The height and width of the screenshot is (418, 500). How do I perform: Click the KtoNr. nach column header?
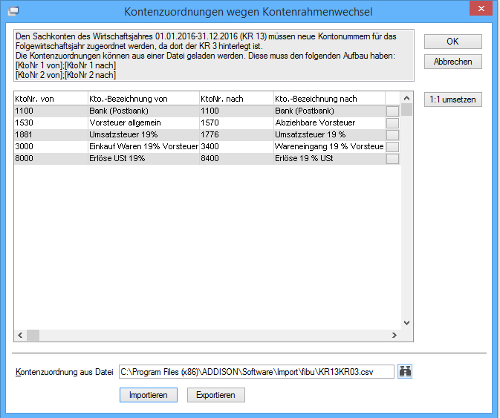pos(236,99)
